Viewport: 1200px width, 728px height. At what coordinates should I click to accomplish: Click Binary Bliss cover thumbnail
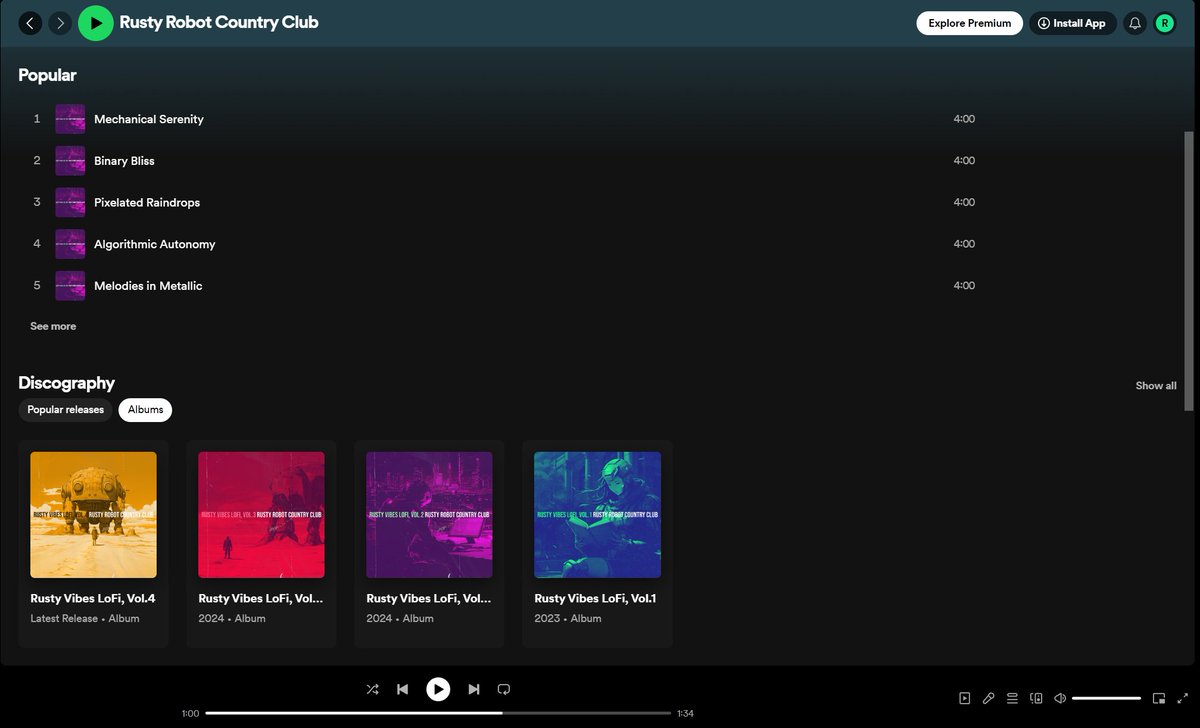[70, 161]
